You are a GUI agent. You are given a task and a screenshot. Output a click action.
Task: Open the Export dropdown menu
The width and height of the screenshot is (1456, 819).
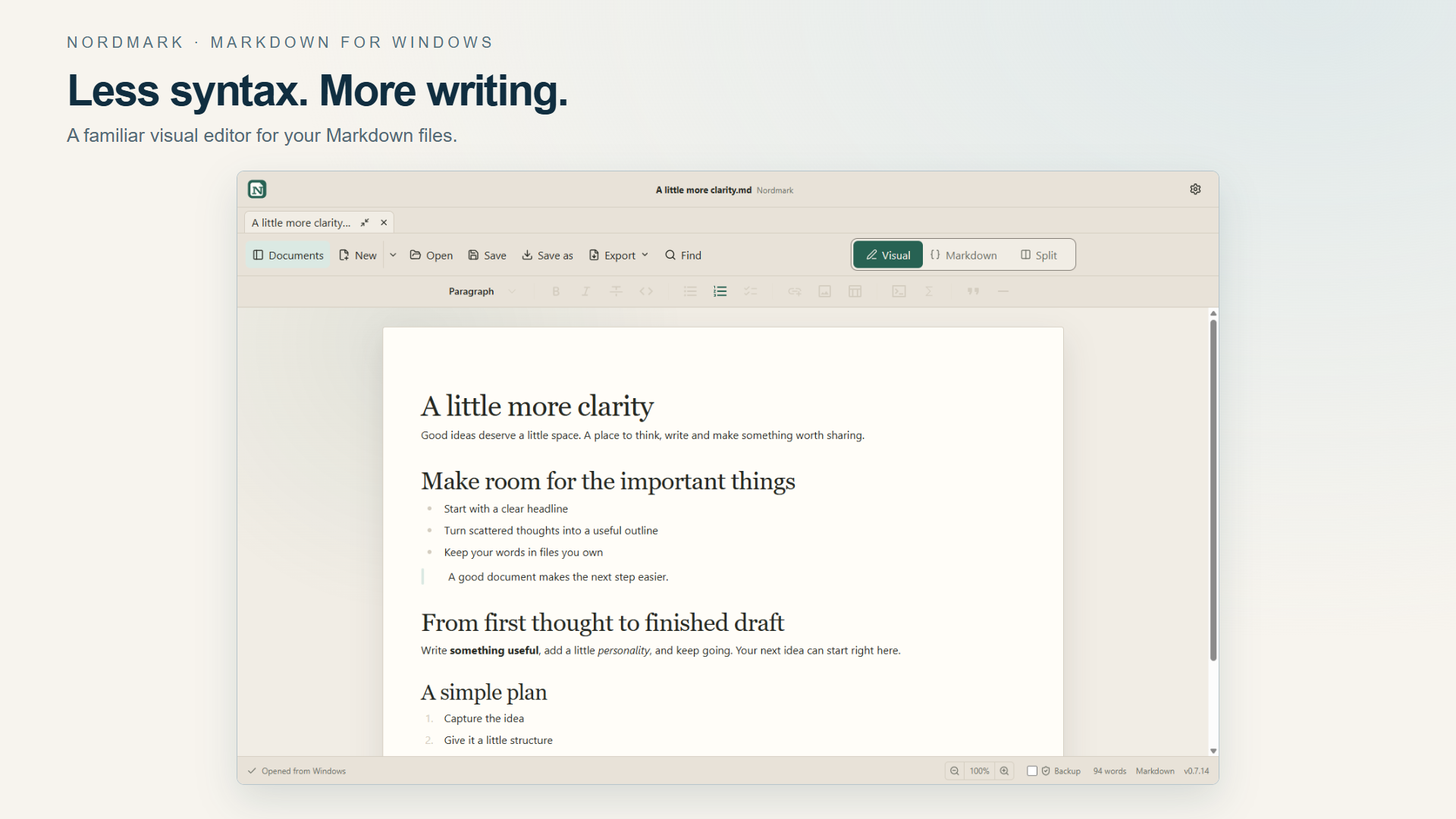click(x=619, y=256)
